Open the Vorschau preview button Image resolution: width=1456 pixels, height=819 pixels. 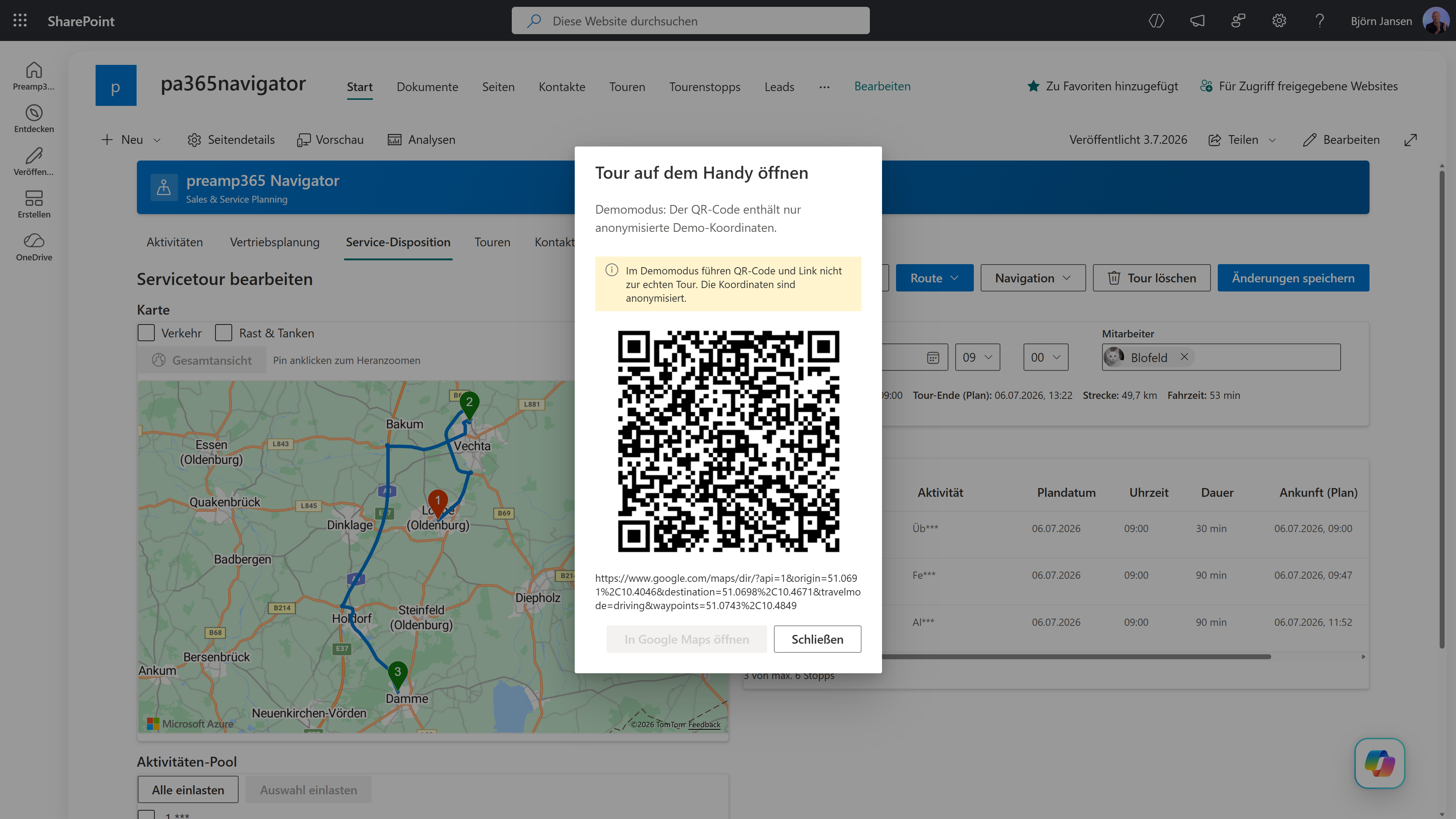tap(330, 140)
